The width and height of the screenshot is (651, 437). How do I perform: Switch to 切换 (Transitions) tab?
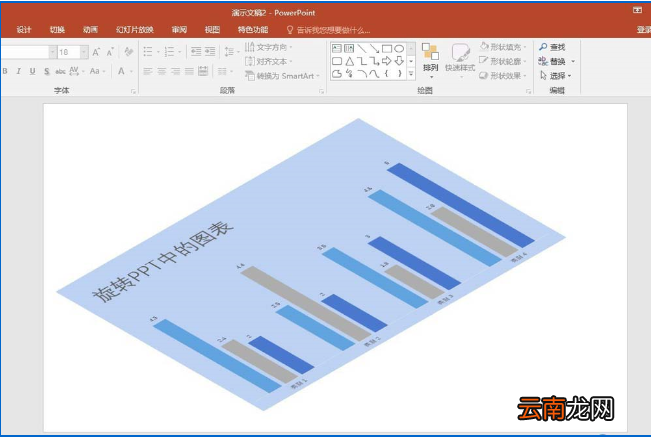click(x=57, y=29)
